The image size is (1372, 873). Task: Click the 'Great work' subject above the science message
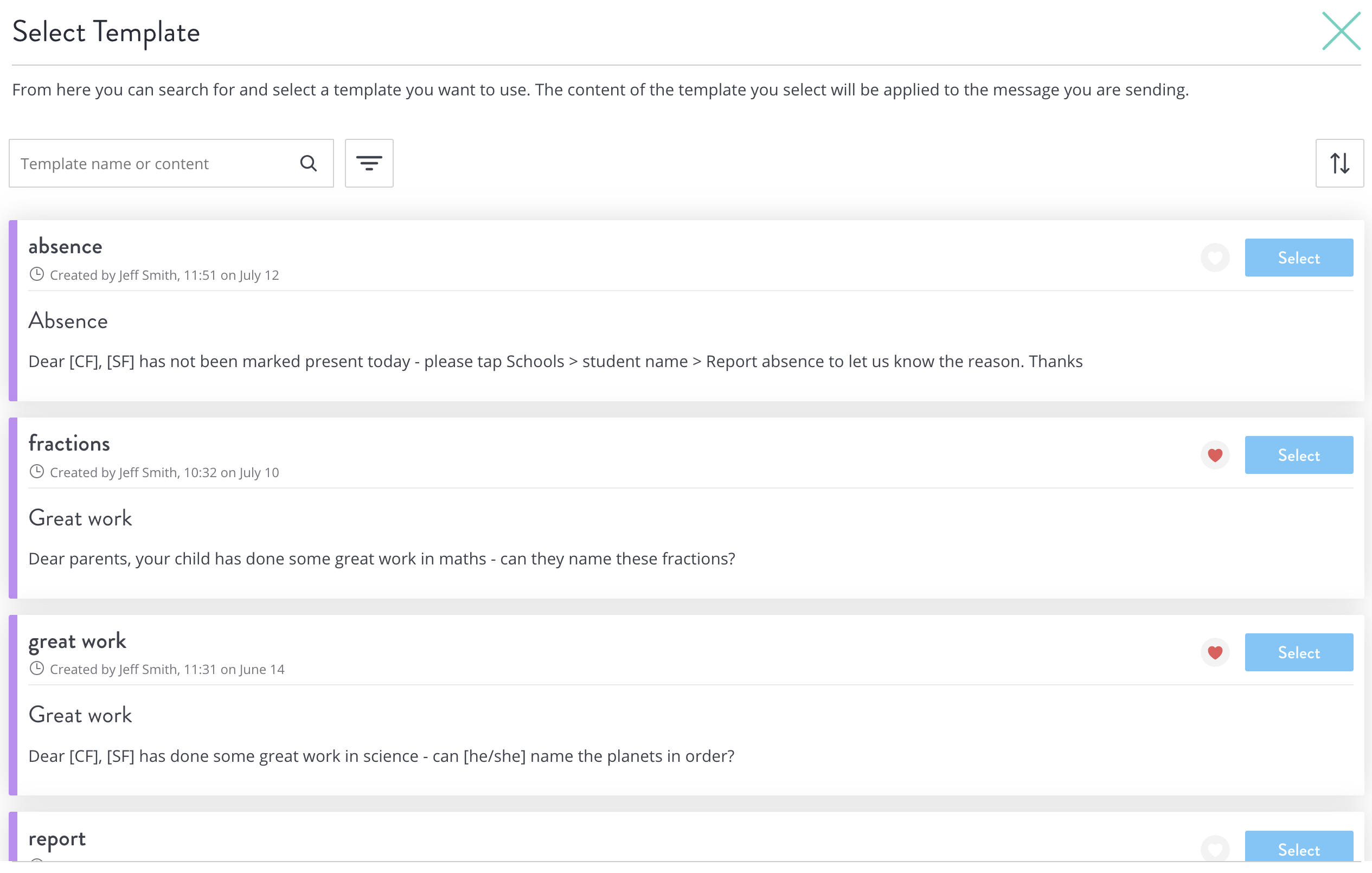click(x=80, y=716)
